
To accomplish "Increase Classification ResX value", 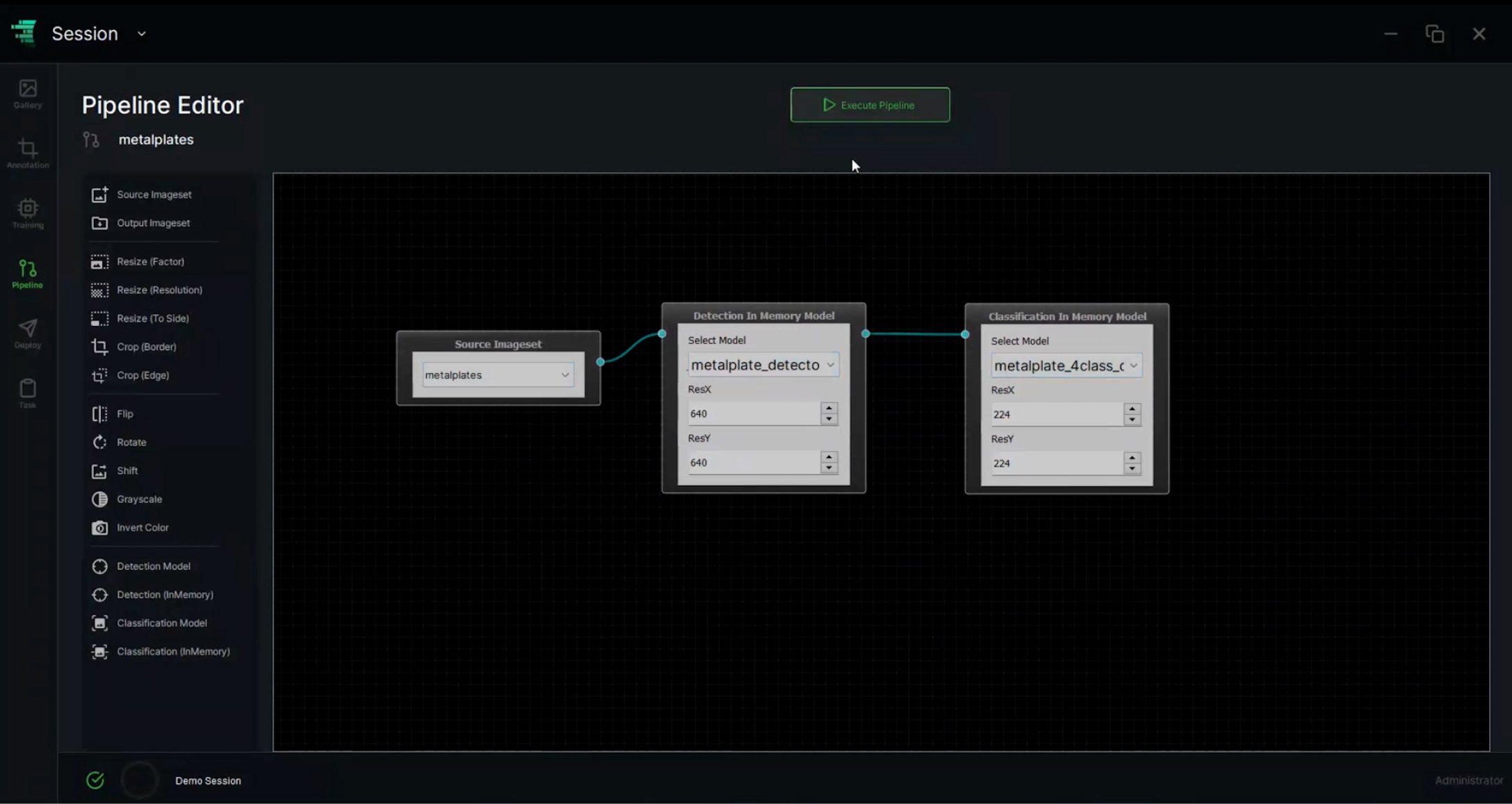I will tap(1132, 409).
